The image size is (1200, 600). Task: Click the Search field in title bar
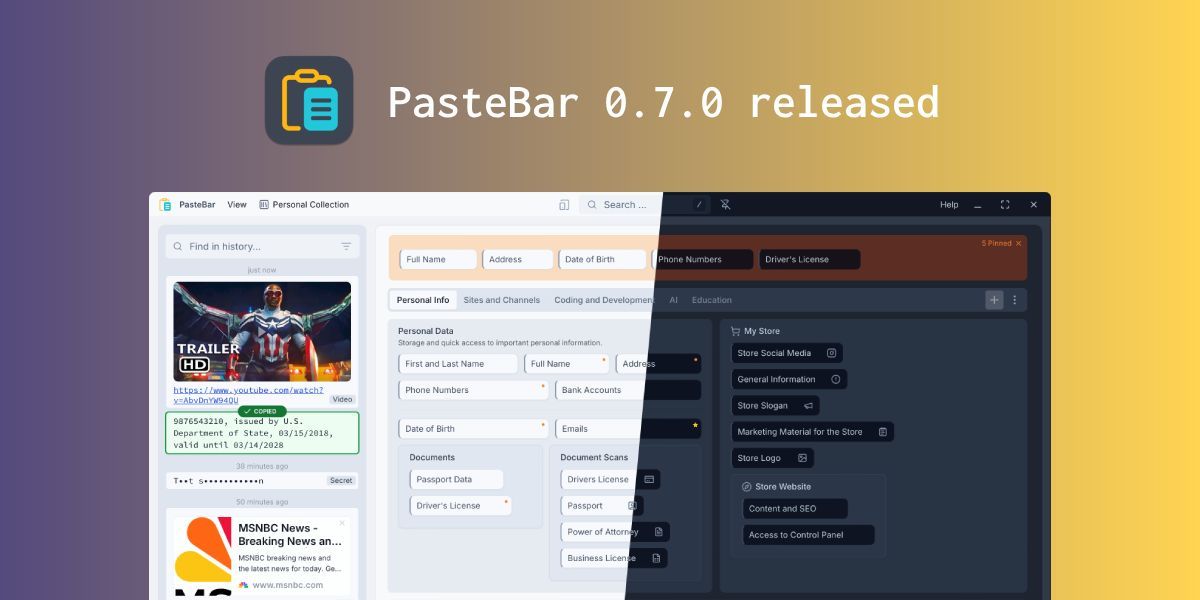(645, 205)
